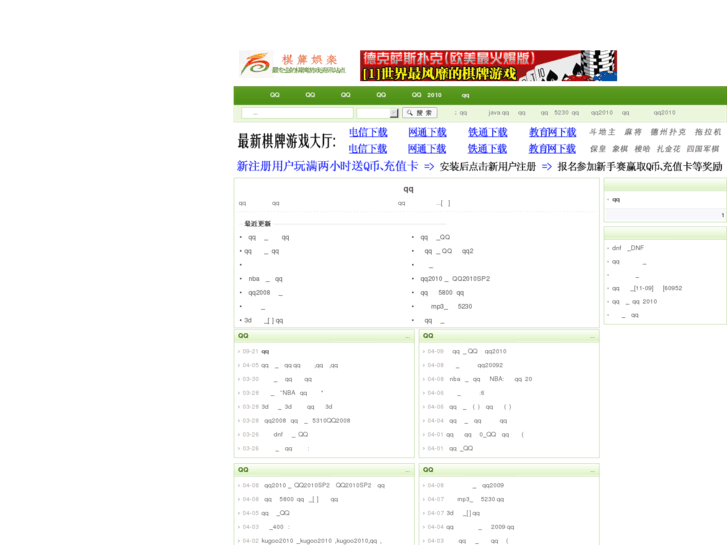Click 教育网下载 link in the 保皇 row

click(552, 148)
